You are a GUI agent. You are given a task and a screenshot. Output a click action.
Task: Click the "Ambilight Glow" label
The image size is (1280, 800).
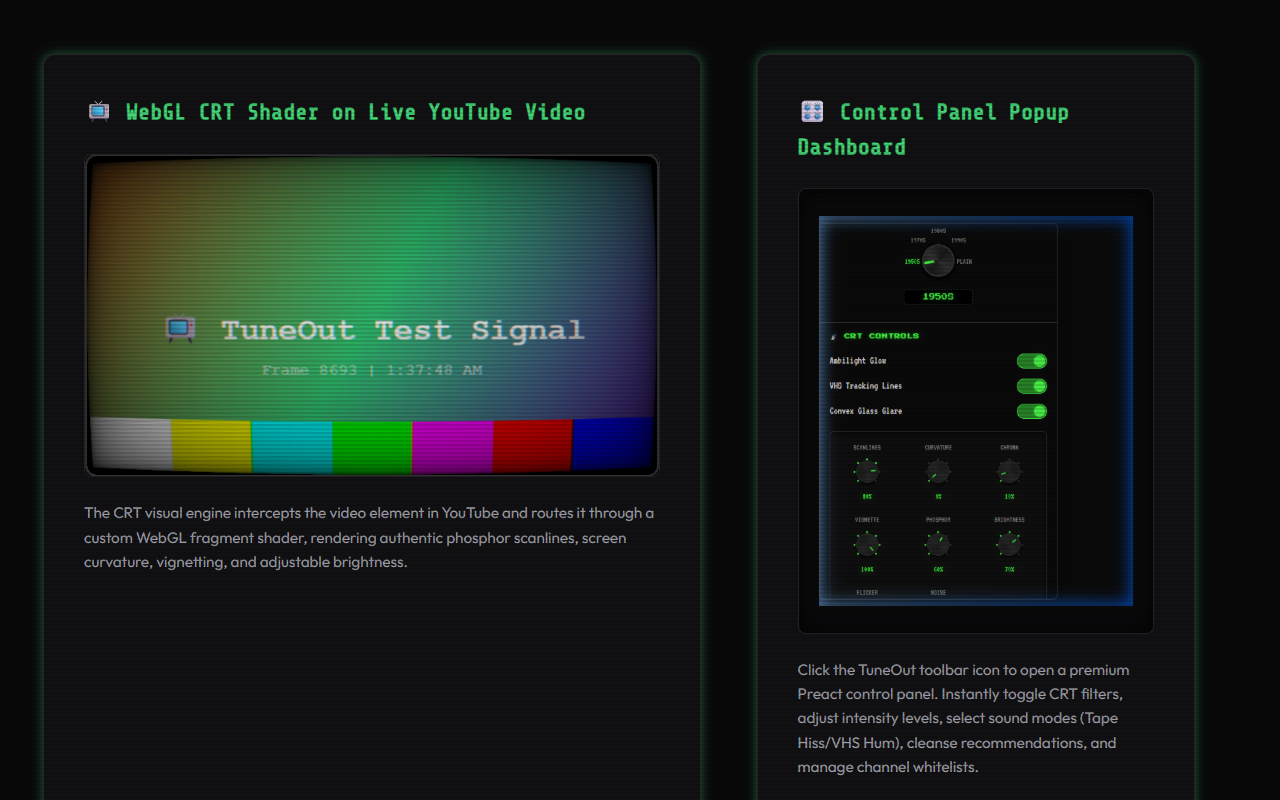pos(858,361)
